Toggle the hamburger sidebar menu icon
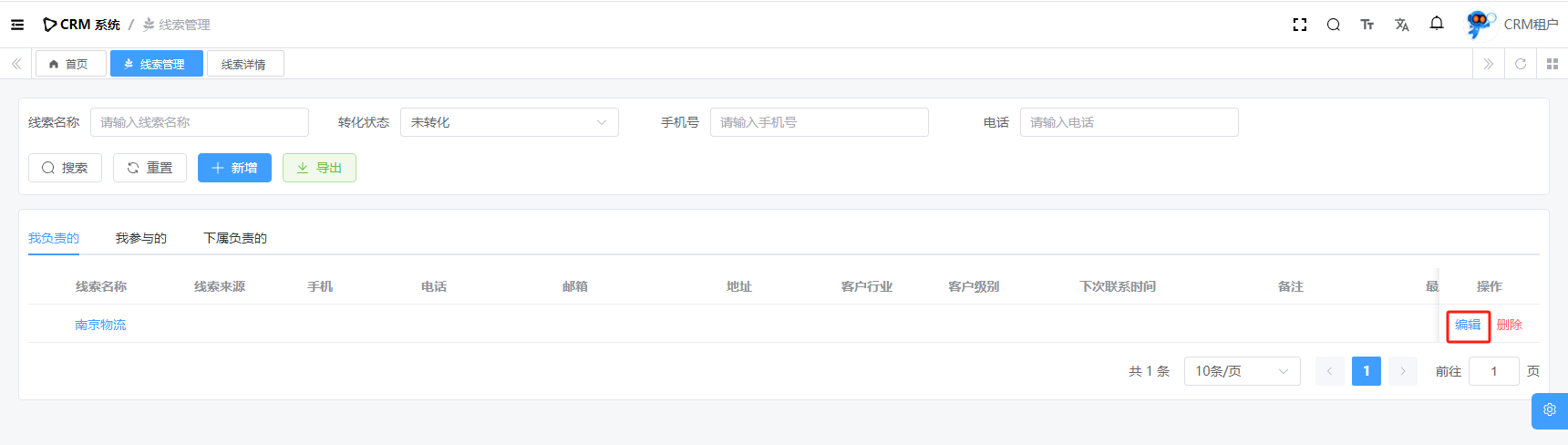Viewport: 1568px width, 445px height. 17,25
